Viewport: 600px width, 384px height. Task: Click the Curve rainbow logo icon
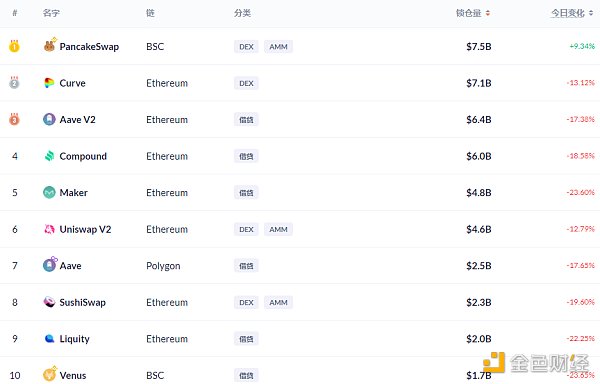click(x=49, y=83)
